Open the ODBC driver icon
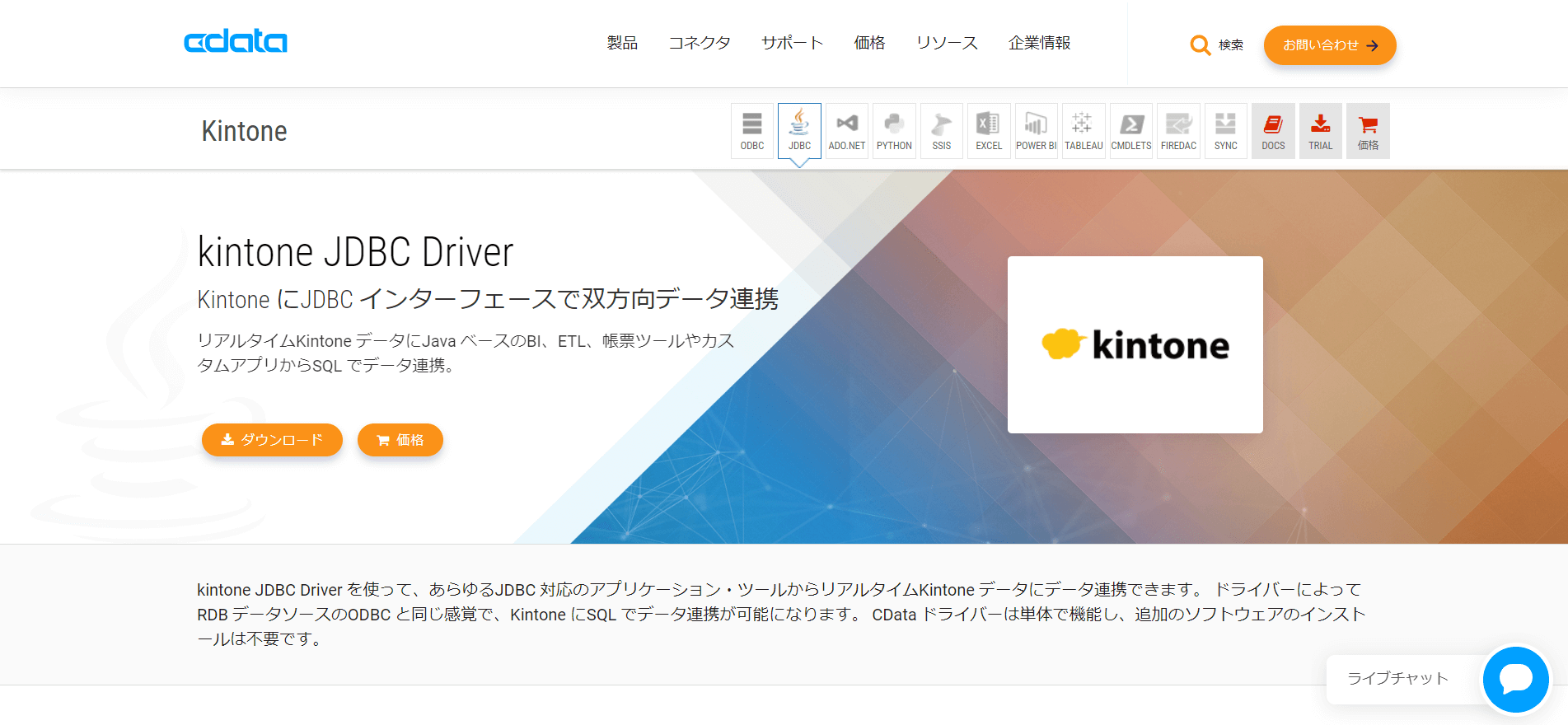The image size is (1568, 725). point(752,131)
